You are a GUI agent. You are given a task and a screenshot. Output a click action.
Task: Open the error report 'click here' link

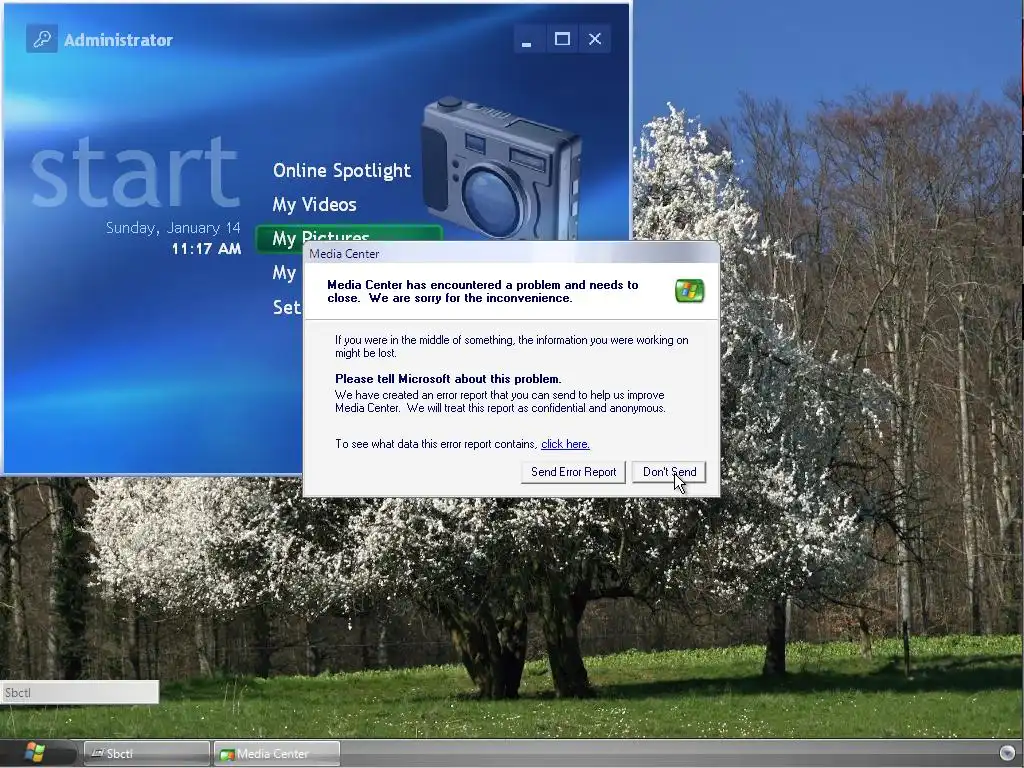click(x=565, y=444)
